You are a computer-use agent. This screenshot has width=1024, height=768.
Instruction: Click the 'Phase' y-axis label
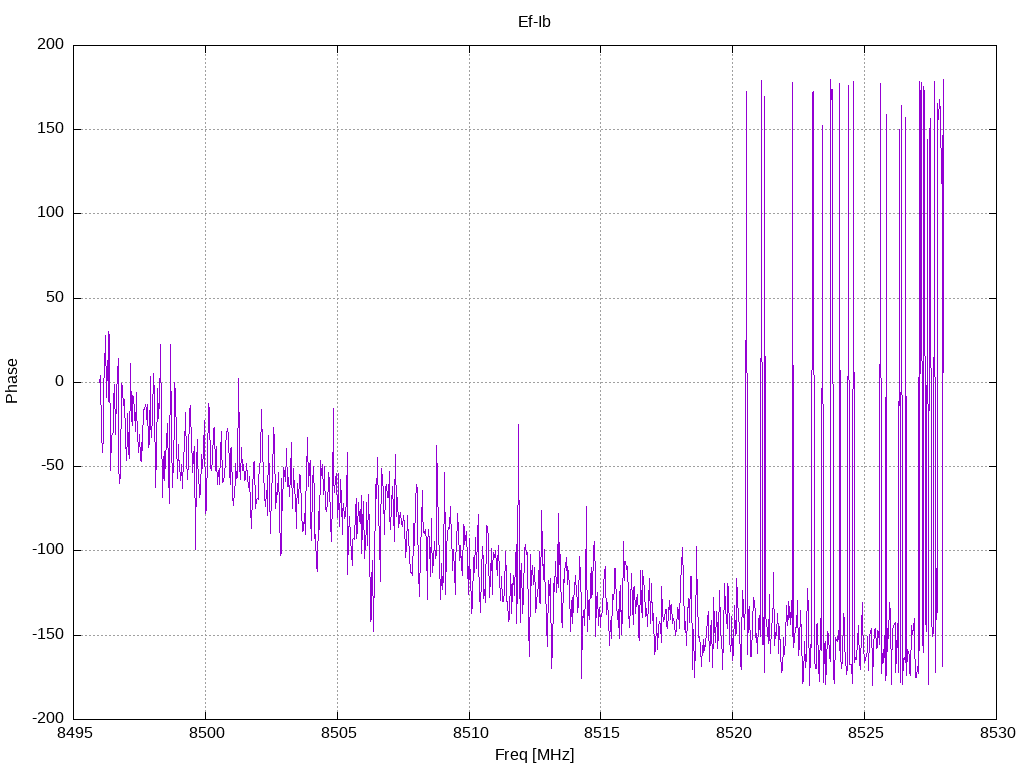pyautogui.click(x=12, y=381)
